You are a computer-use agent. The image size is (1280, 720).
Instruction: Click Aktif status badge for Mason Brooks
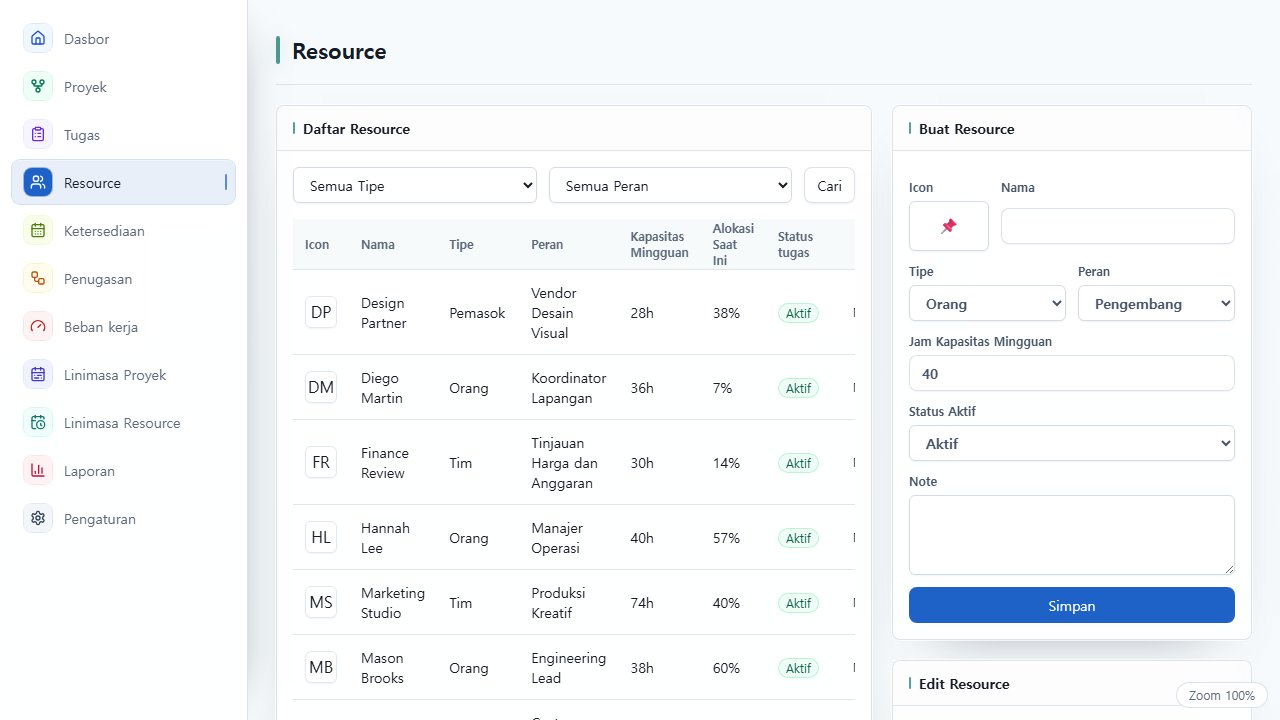pyautogui.click(x=798, y=668)
